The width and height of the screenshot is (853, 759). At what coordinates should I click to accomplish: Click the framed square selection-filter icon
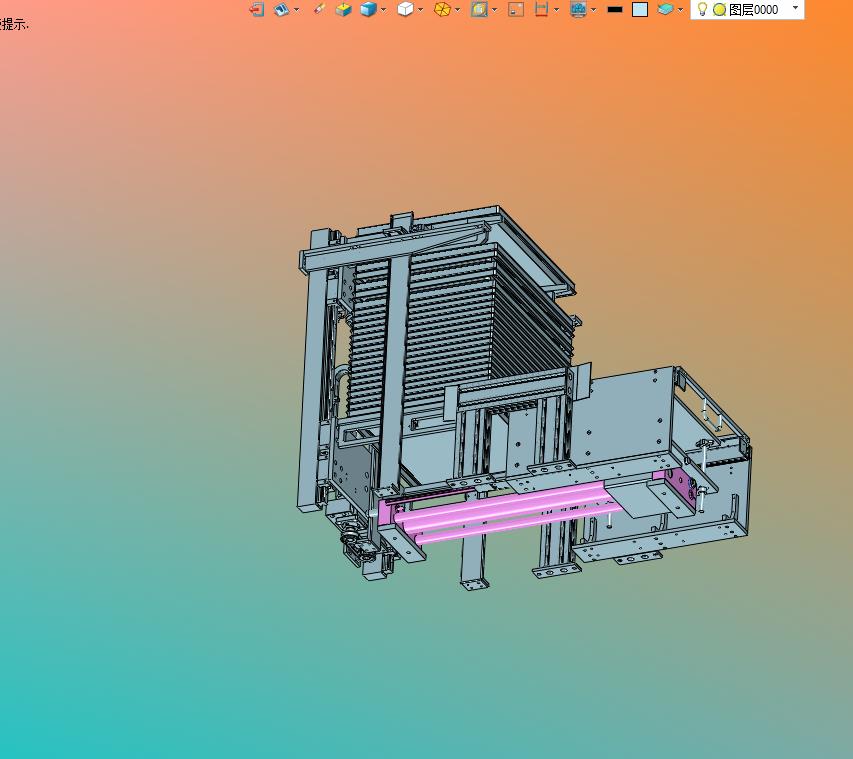[x=479, y=9]
